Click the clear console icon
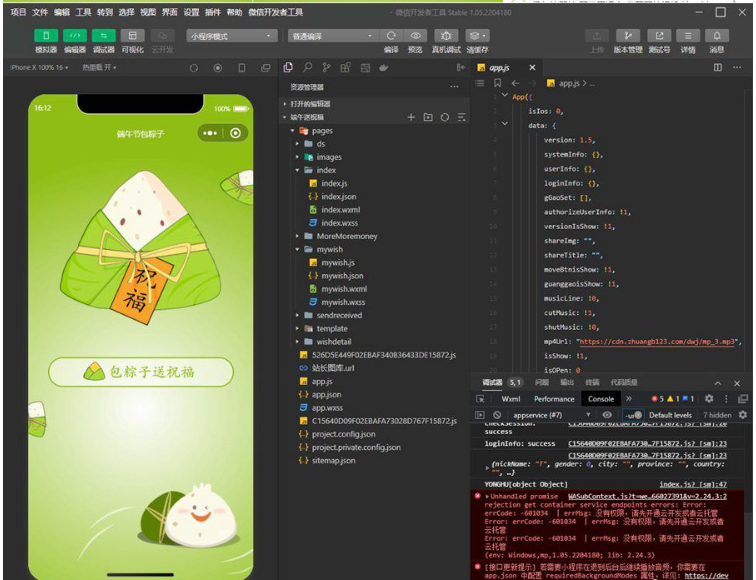 tap(496, 415)
